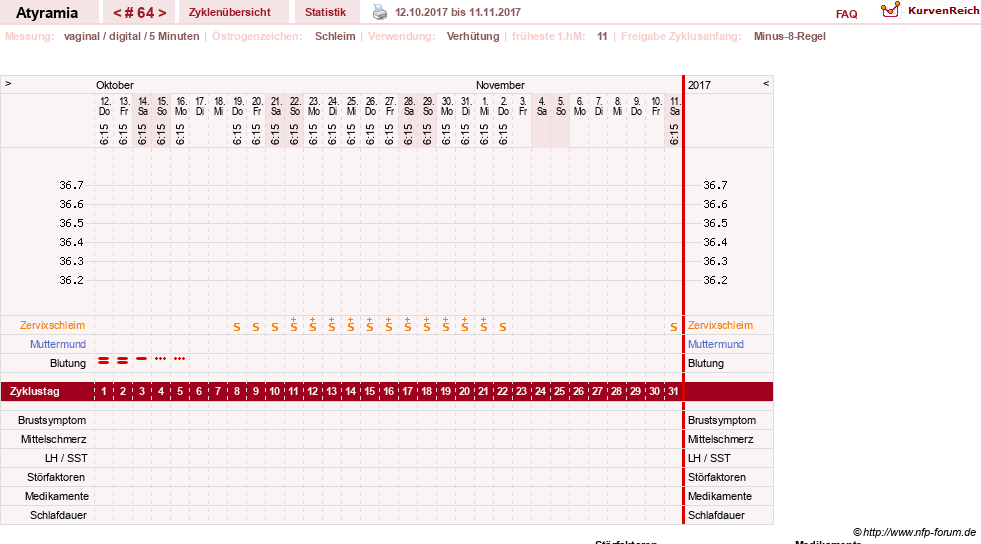Click the left LH / SST row label

click(x=66, y=458)
